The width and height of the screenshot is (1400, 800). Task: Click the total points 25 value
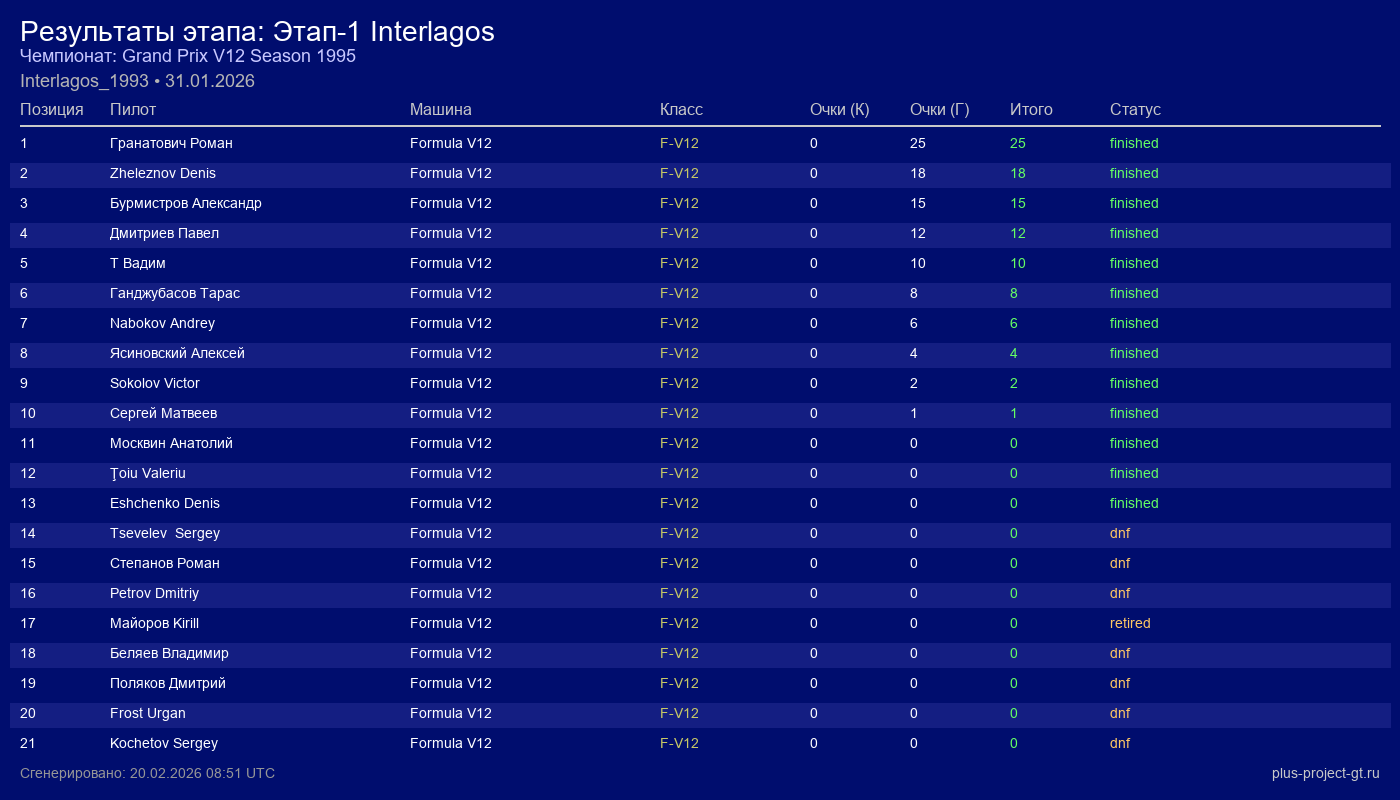pos(1017,143)
